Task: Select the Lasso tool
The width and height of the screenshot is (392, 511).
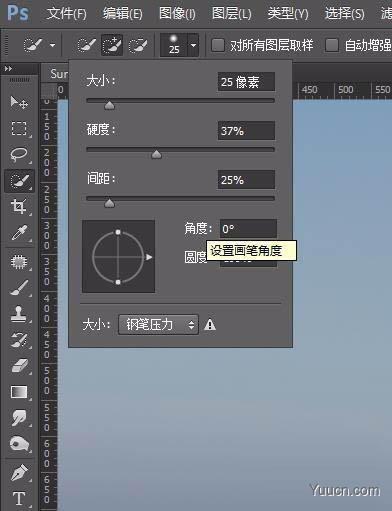Action: [x=19, y=155]
